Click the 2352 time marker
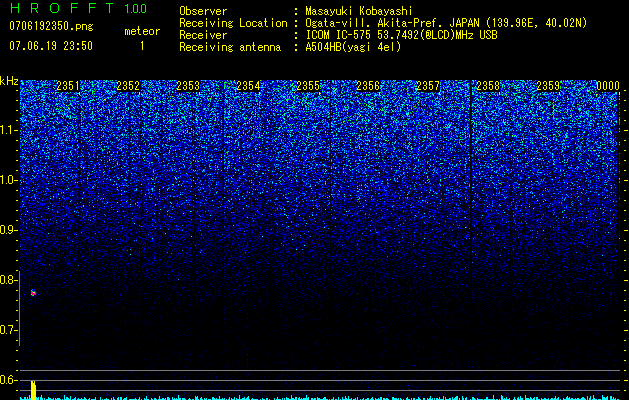 pos(128,86)
